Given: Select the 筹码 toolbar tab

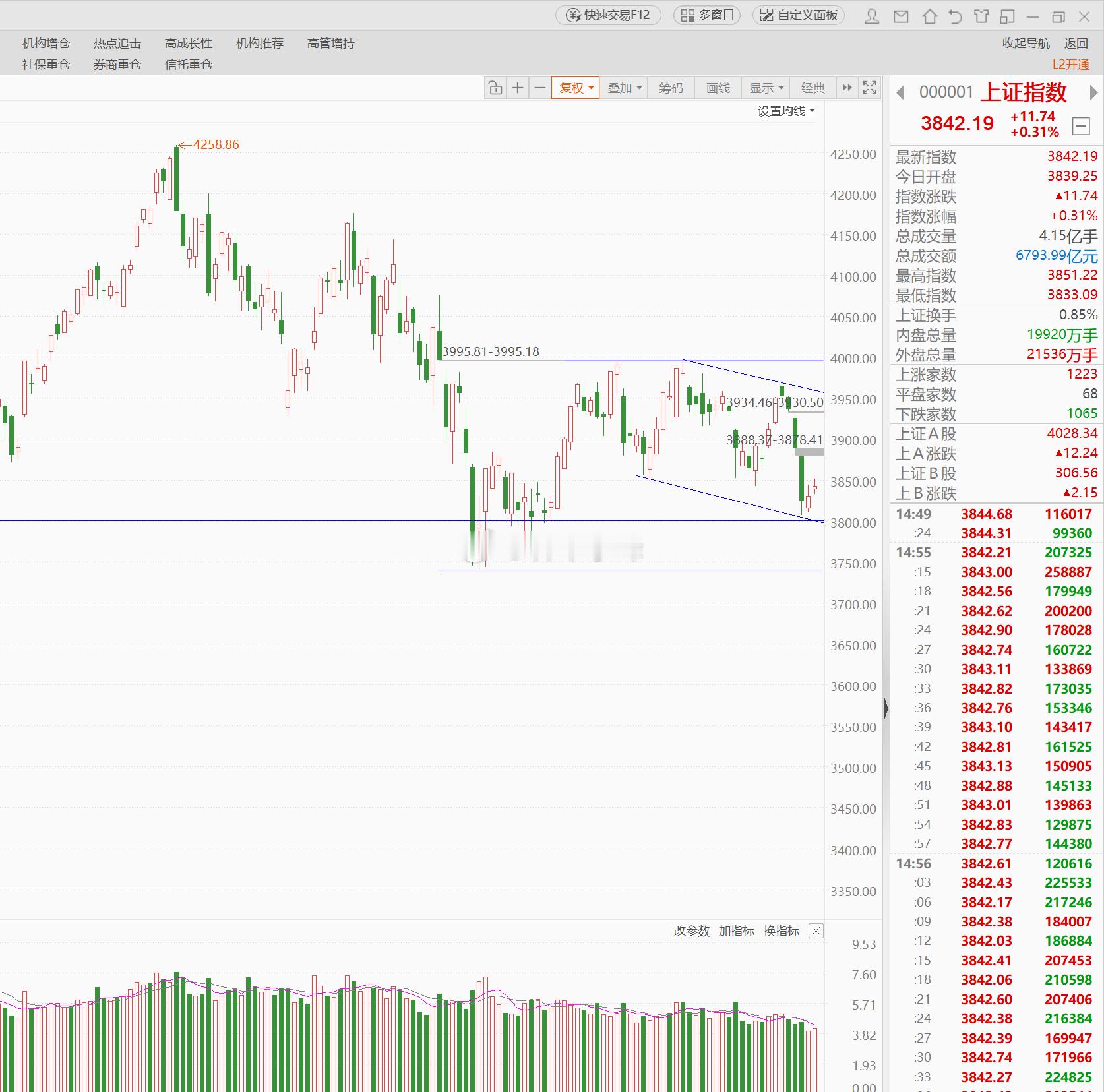Looking at the screenshot, I should click(671, 88).
